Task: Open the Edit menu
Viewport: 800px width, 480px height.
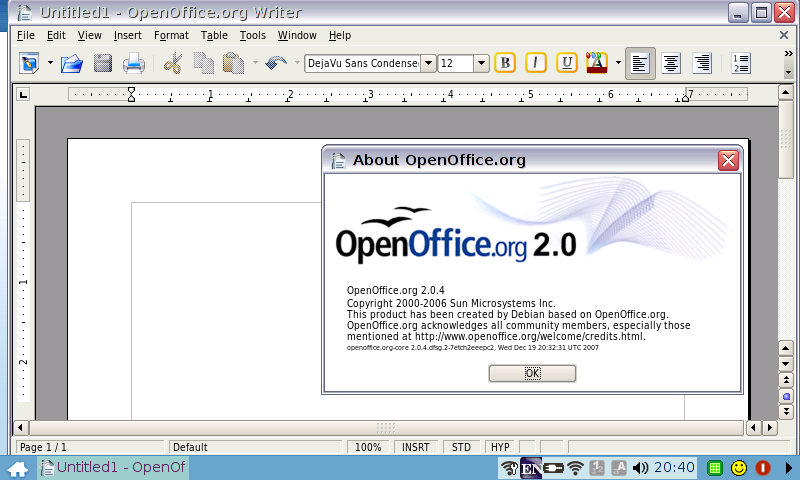Action: [x=56, y=35]
